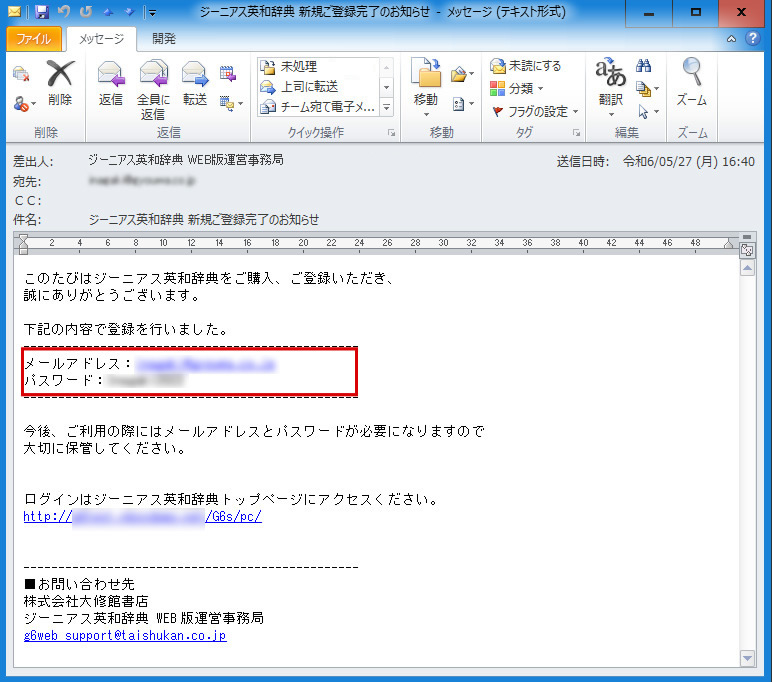Mark message as unread (未読にする)
Viewport: 772px width, 682px height.
[x=526, y=66]
